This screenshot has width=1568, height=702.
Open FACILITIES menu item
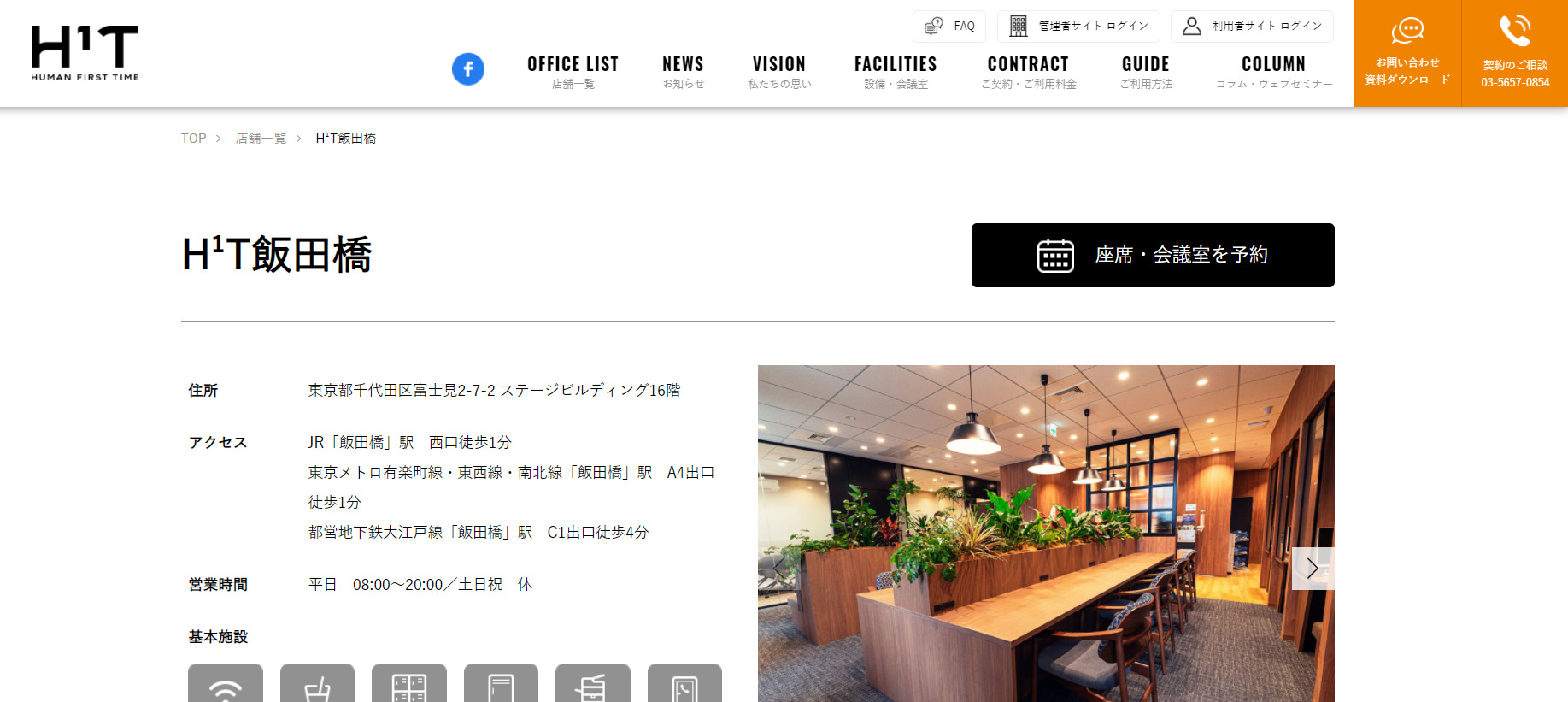click(896, 73)
